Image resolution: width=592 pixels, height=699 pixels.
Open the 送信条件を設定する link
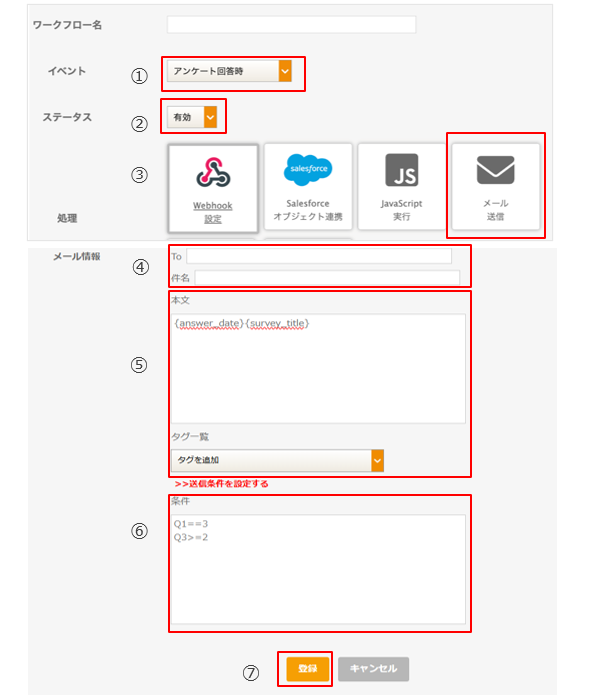coord(222,484)
